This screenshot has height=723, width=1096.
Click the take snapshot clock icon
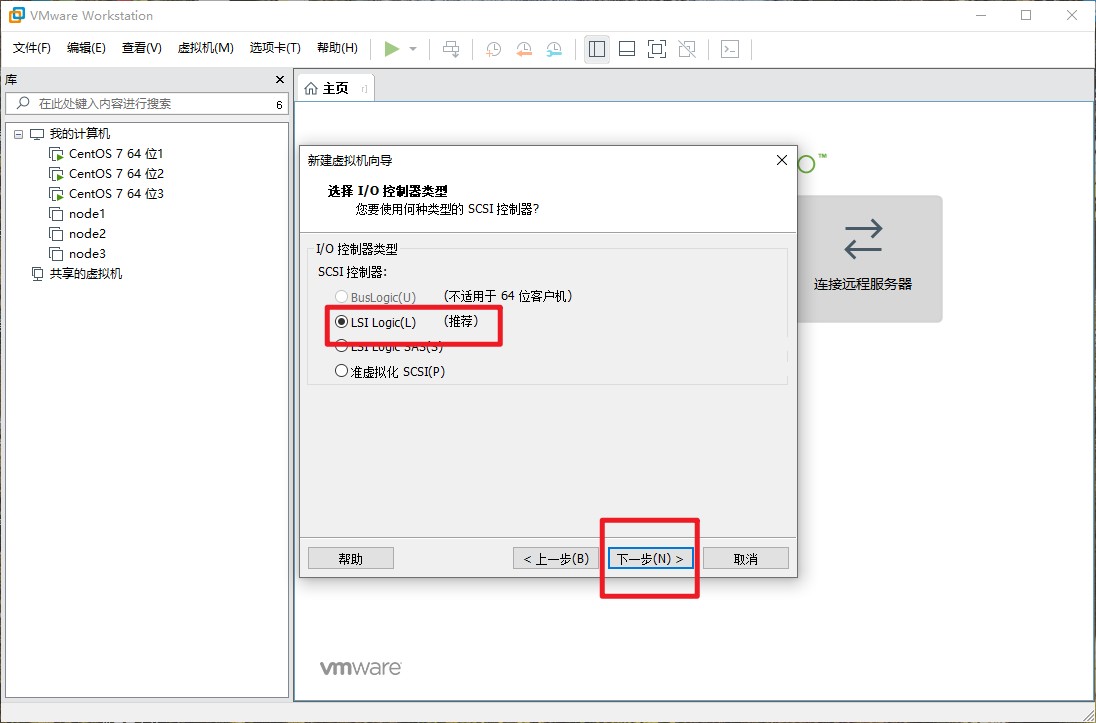tap(493, 49)
